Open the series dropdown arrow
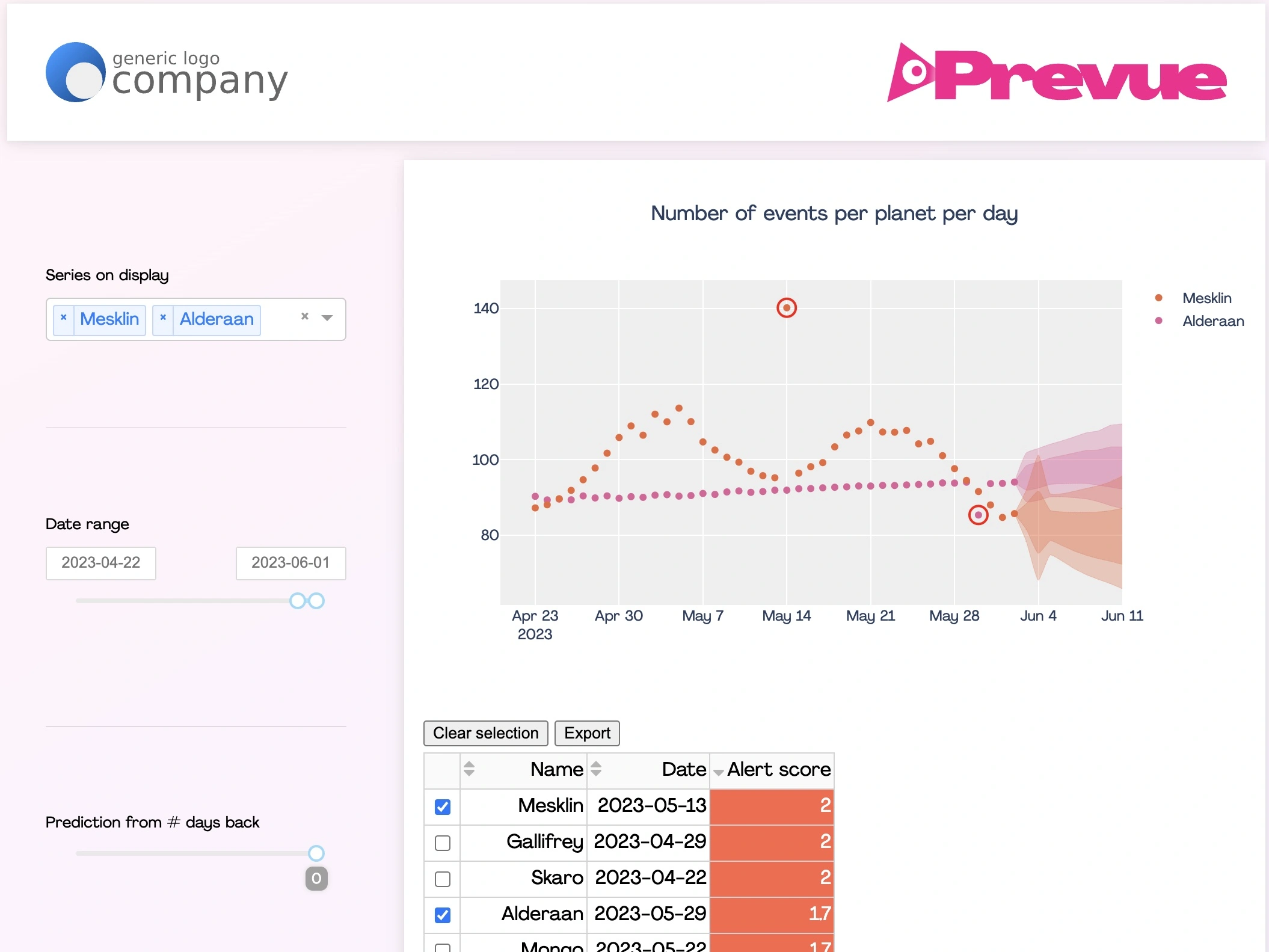Image resolution: width=1269 pixels, height=952 pixels. pos(327,318)
